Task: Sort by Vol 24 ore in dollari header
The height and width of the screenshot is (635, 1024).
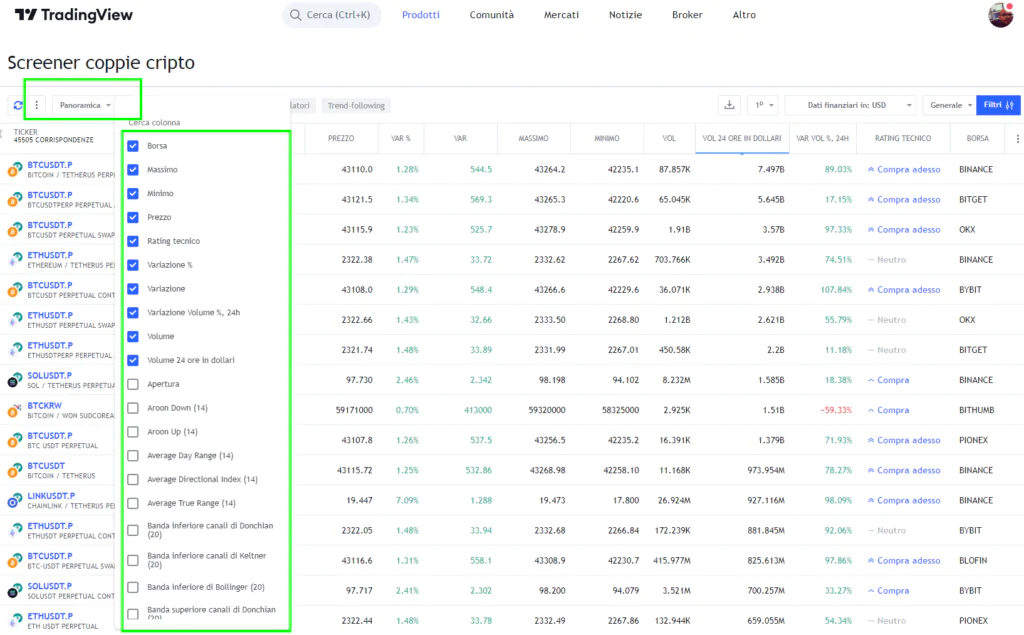Action: coord(742,138)
